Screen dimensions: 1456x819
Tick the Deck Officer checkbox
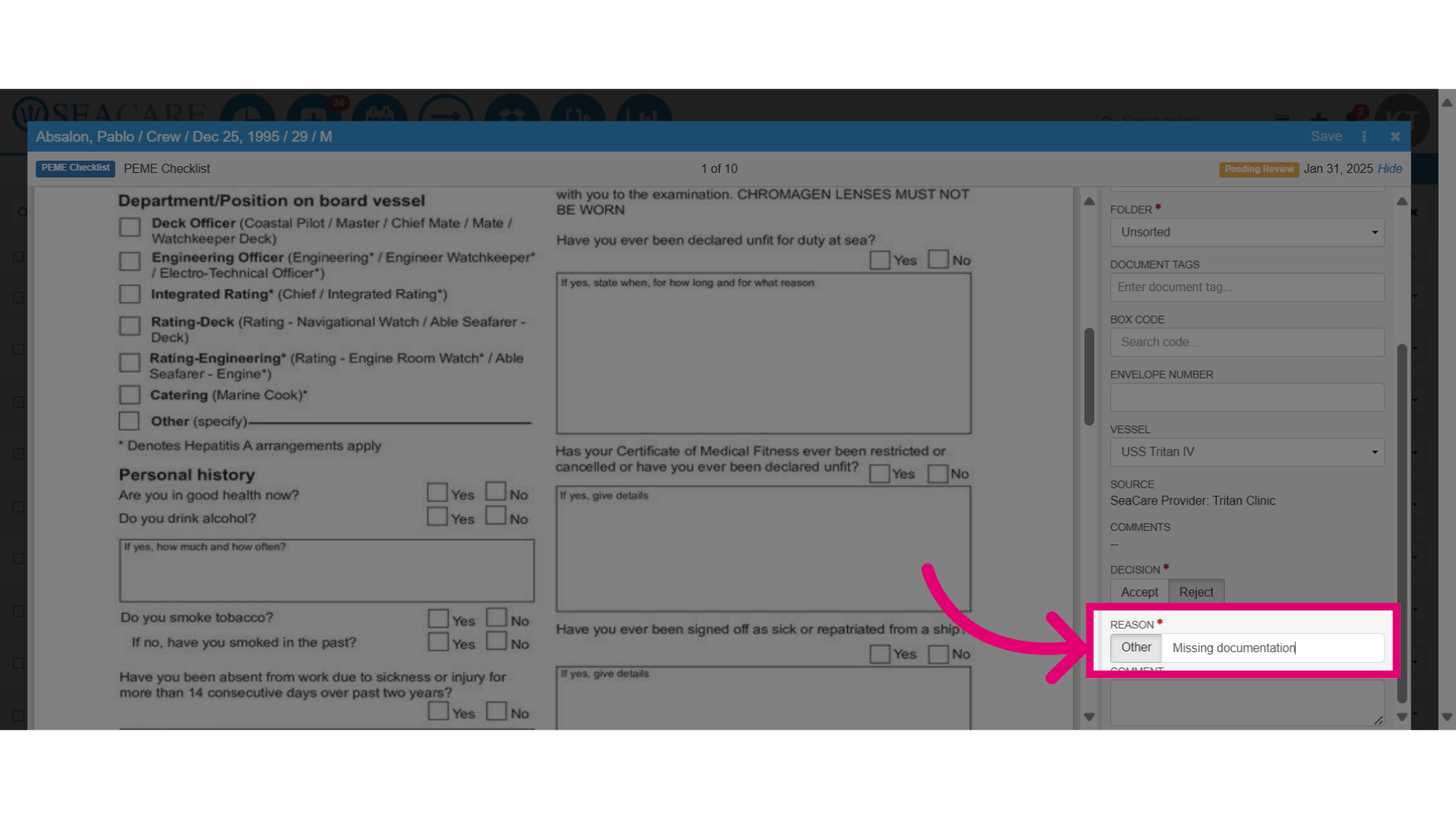point(130,227)
